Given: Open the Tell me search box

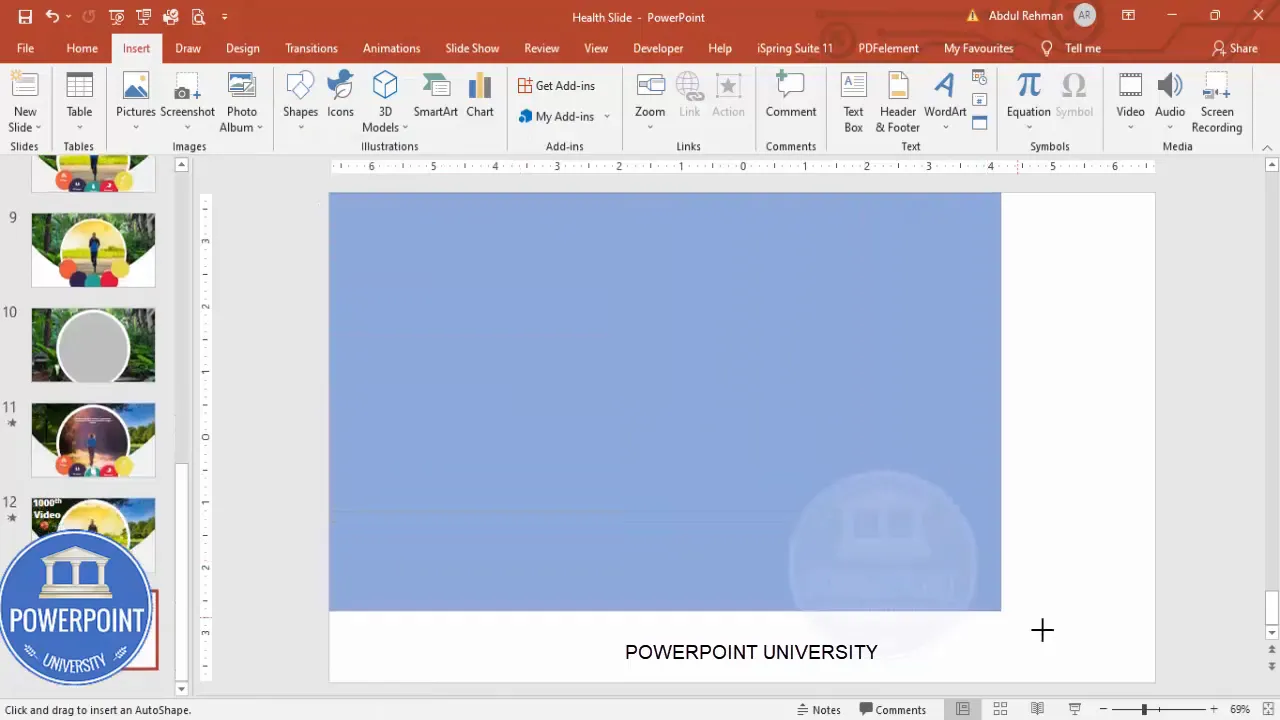Looking at the screenshot, I should (1071, 48).
